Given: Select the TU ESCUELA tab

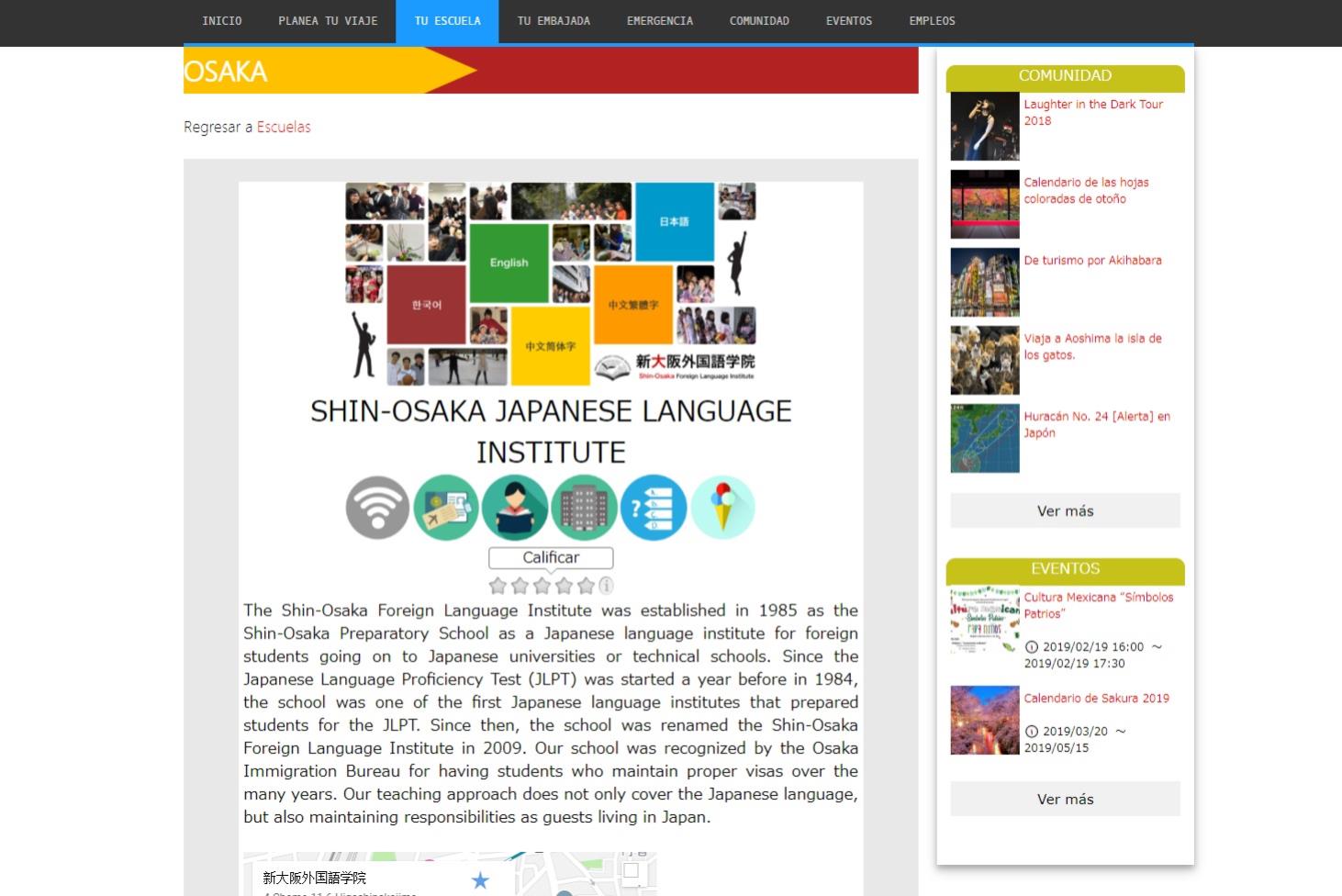Looking at the screenshot, I should click(x=447, y=21).
